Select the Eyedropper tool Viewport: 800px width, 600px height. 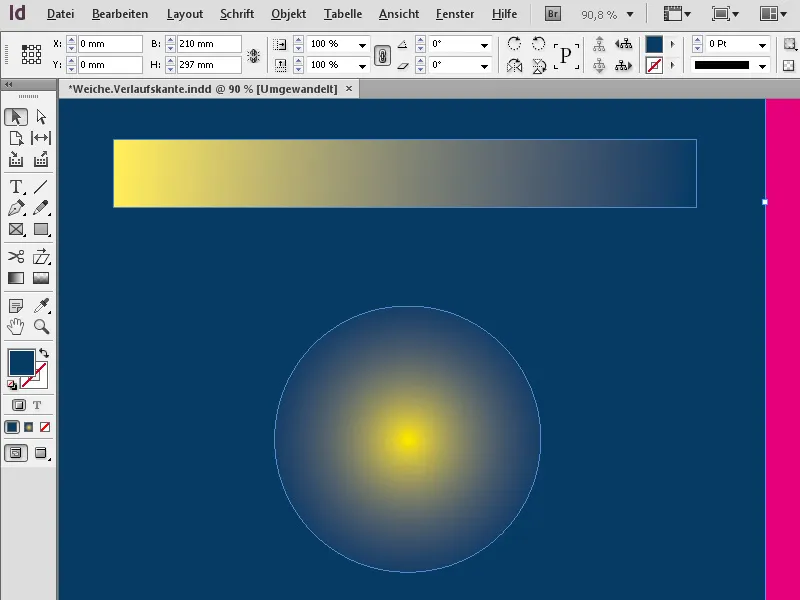41,306
